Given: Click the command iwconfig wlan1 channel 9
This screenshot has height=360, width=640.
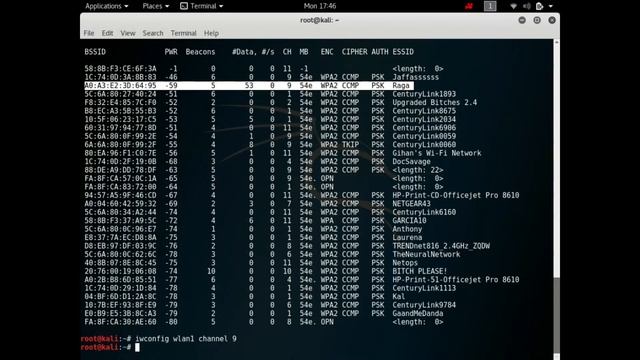Looking at the screenshot, I should (x=186, y=339).
